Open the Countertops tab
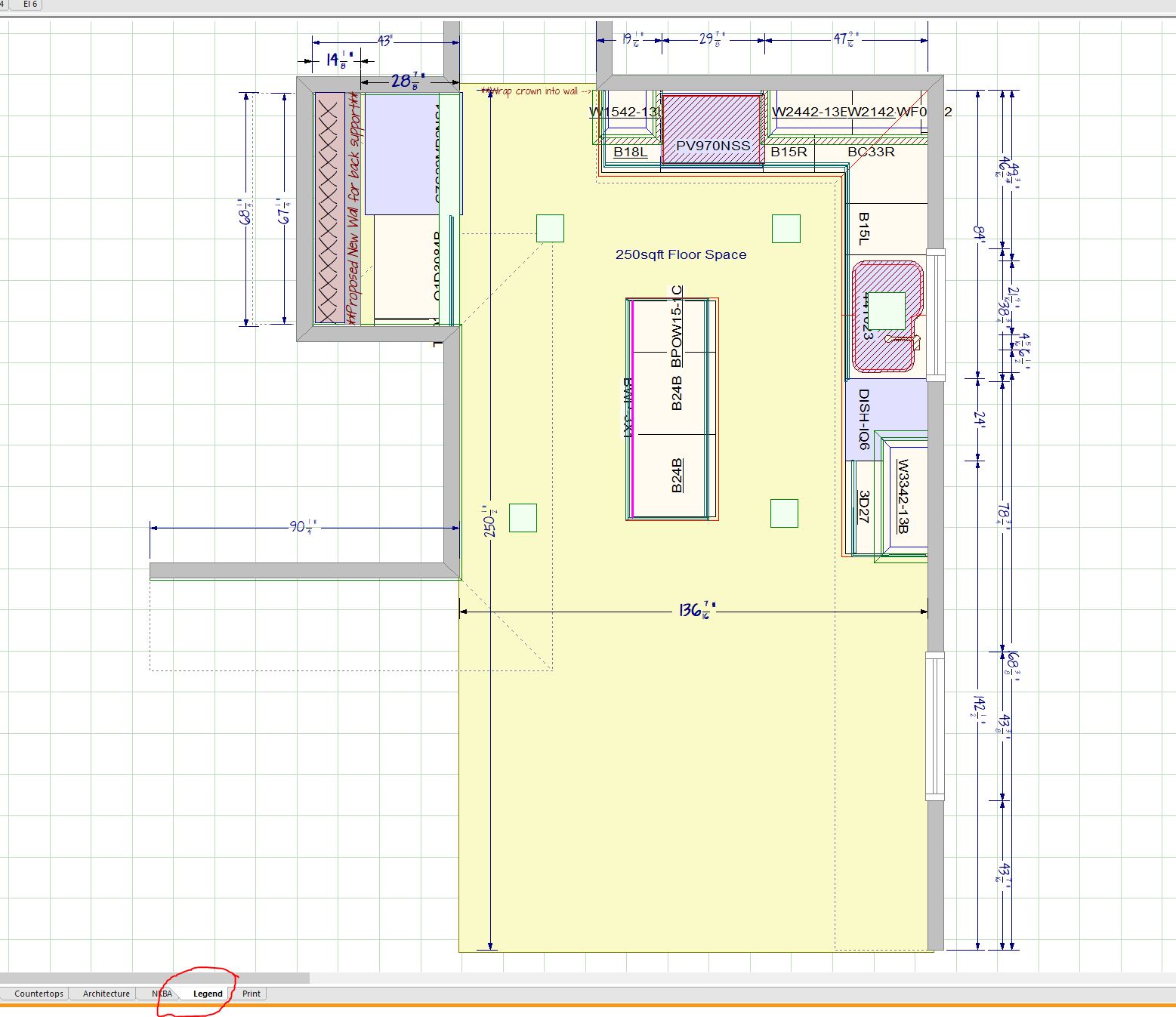 tap(39, 994)
